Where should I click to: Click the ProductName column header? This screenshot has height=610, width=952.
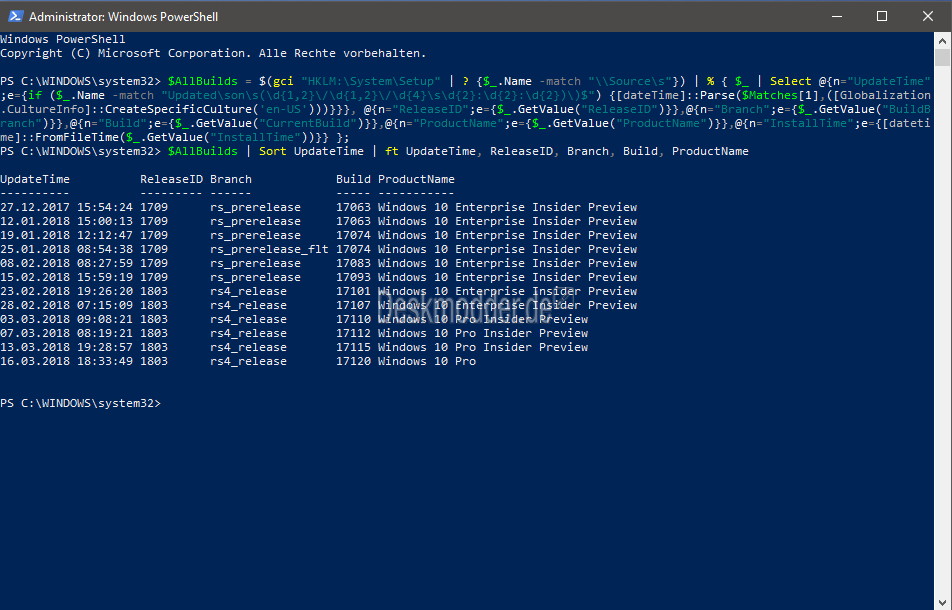click(x=416, y=179)
